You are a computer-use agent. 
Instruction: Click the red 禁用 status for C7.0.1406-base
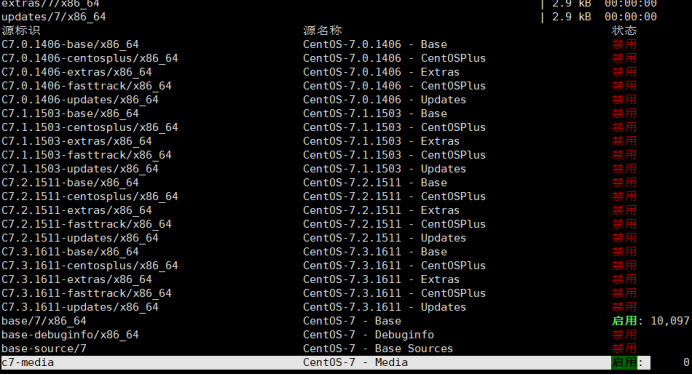[x=624, y=45]
